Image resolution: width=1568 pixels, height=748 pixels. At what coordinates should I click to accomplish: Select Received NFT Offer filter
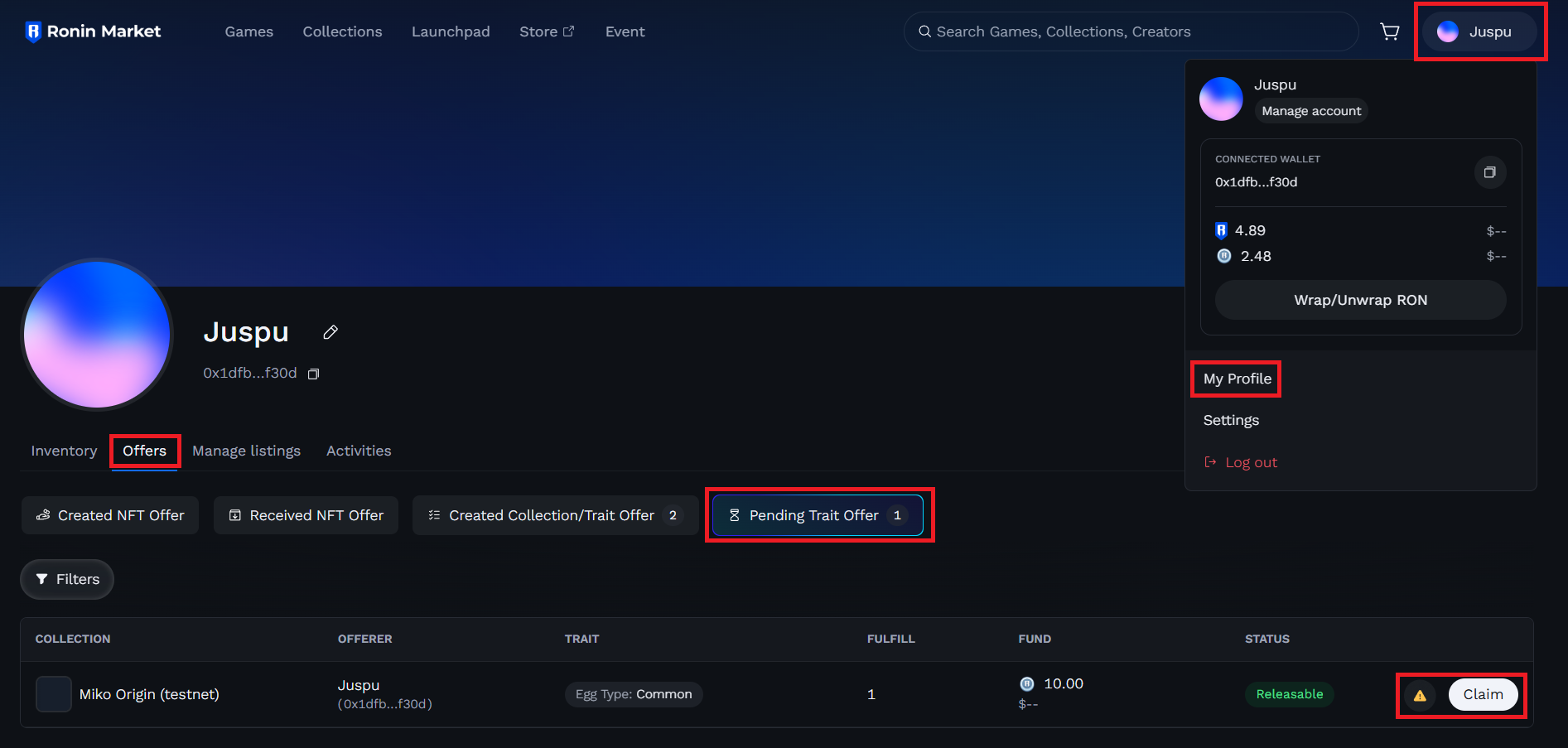click(x=306, y=515)
